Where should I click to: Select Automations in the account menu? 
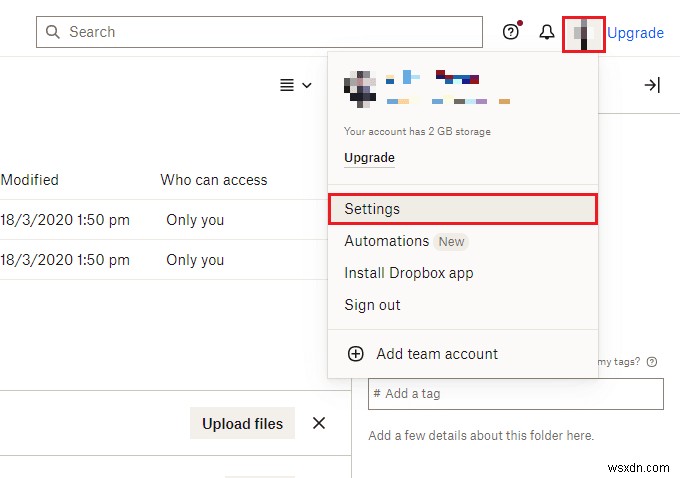[x=387, y=241]
